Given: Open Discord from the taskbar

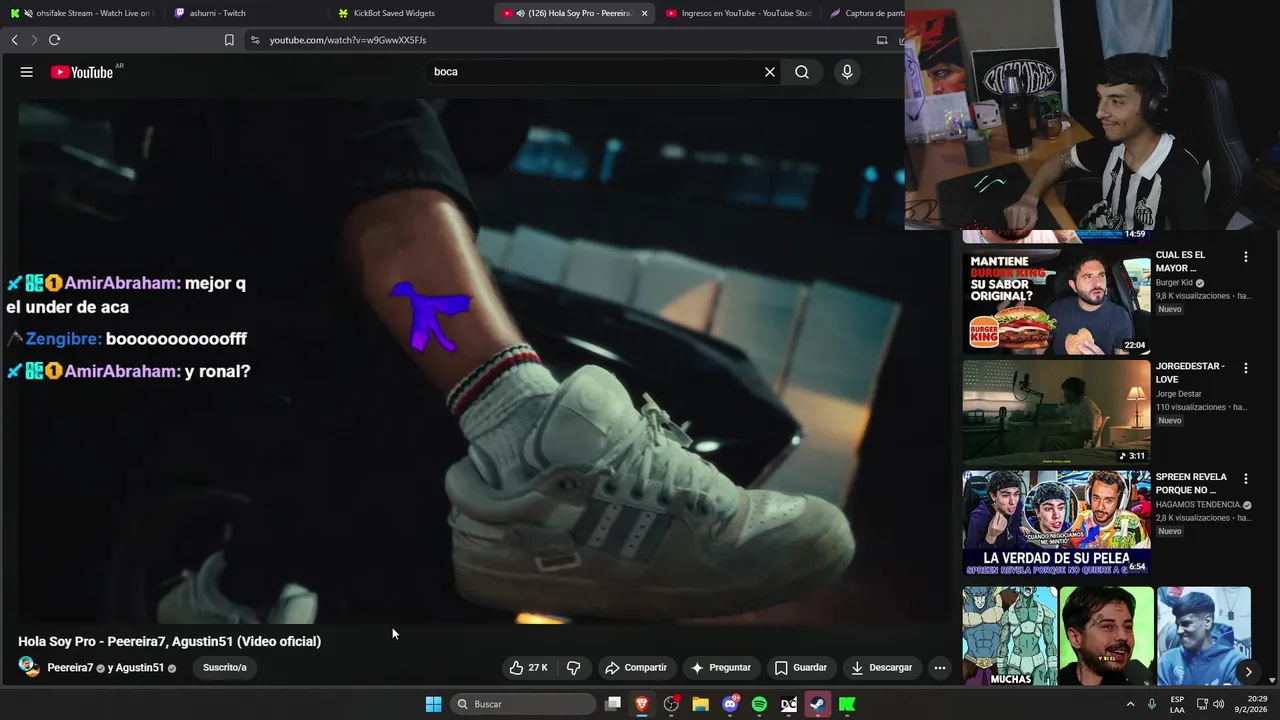Looking at the screenshot, I should click(730, 704).
